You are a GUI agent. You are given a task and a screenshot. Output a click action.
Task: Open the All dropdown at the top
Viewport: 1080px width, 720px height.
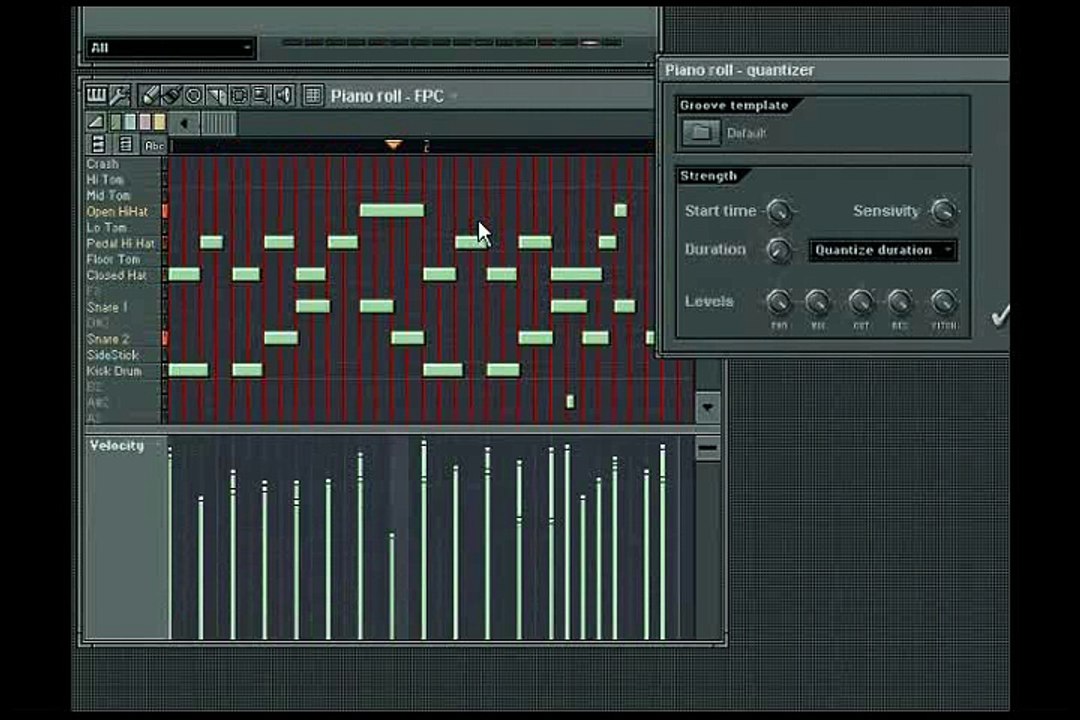[x=170, y=48]
